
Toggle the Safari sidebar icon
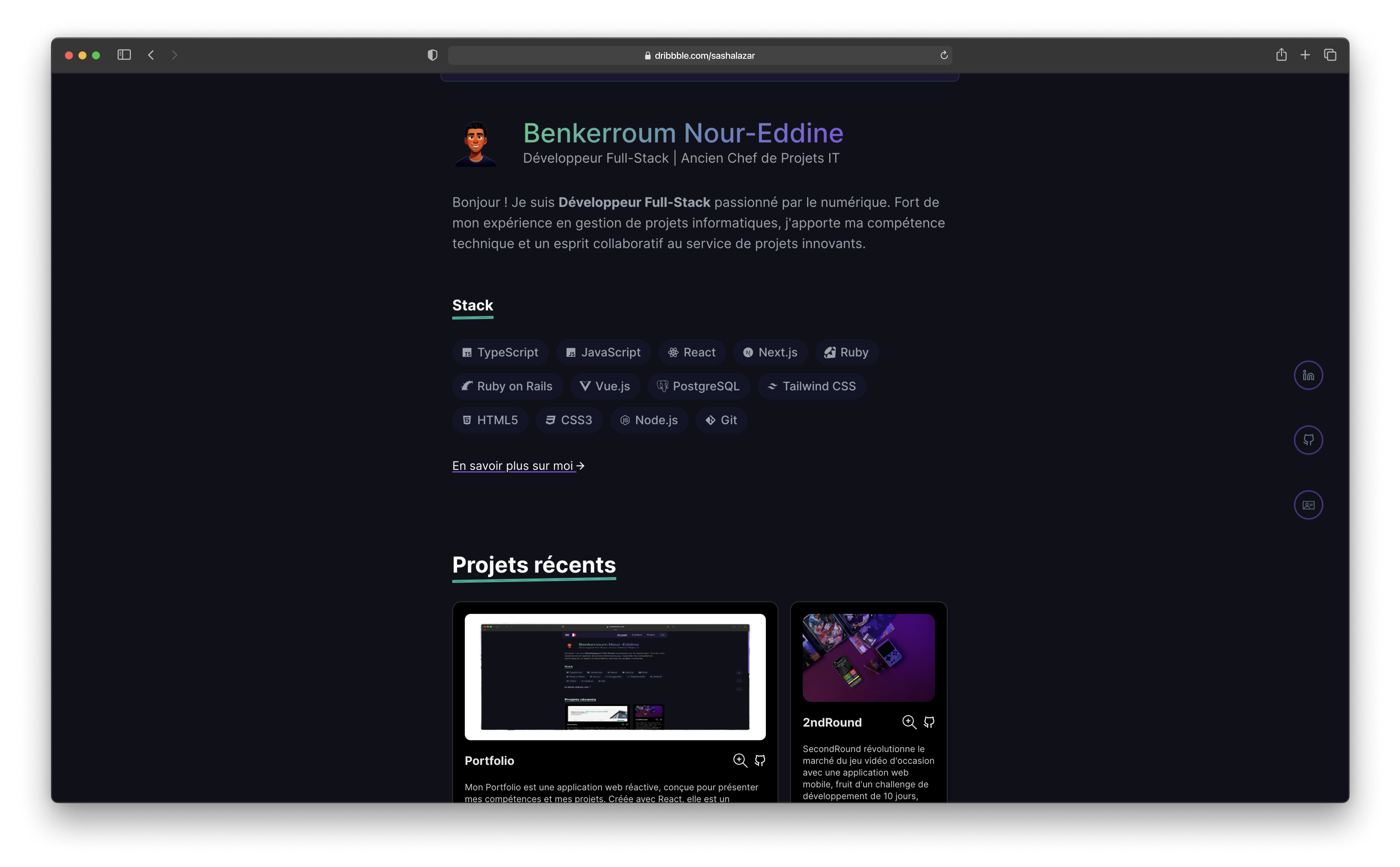[124, 55]
